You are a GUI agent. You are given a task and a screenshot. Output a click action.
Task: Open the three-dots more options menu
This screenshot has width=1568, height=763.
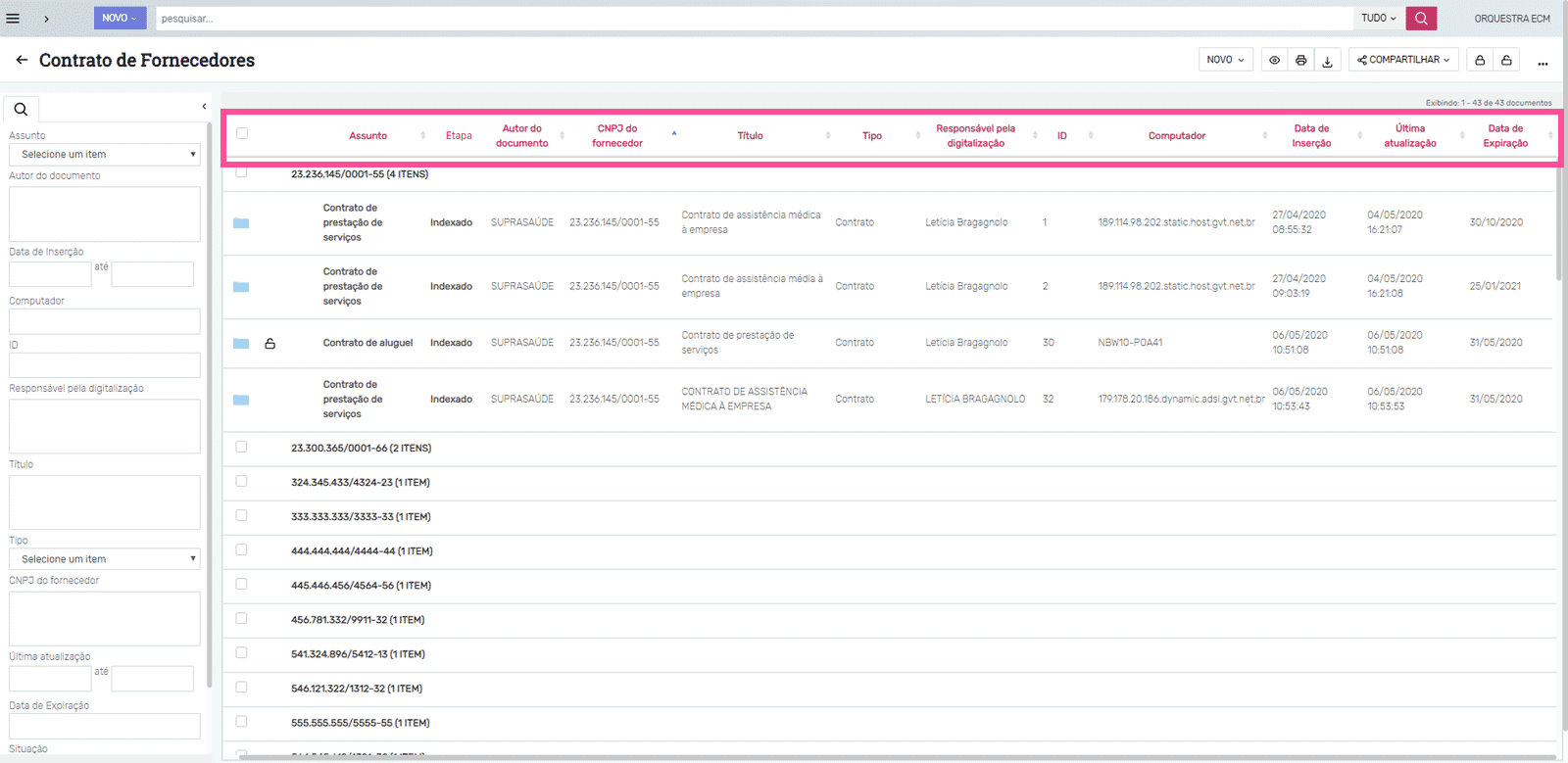click(x=1543, y=62)
